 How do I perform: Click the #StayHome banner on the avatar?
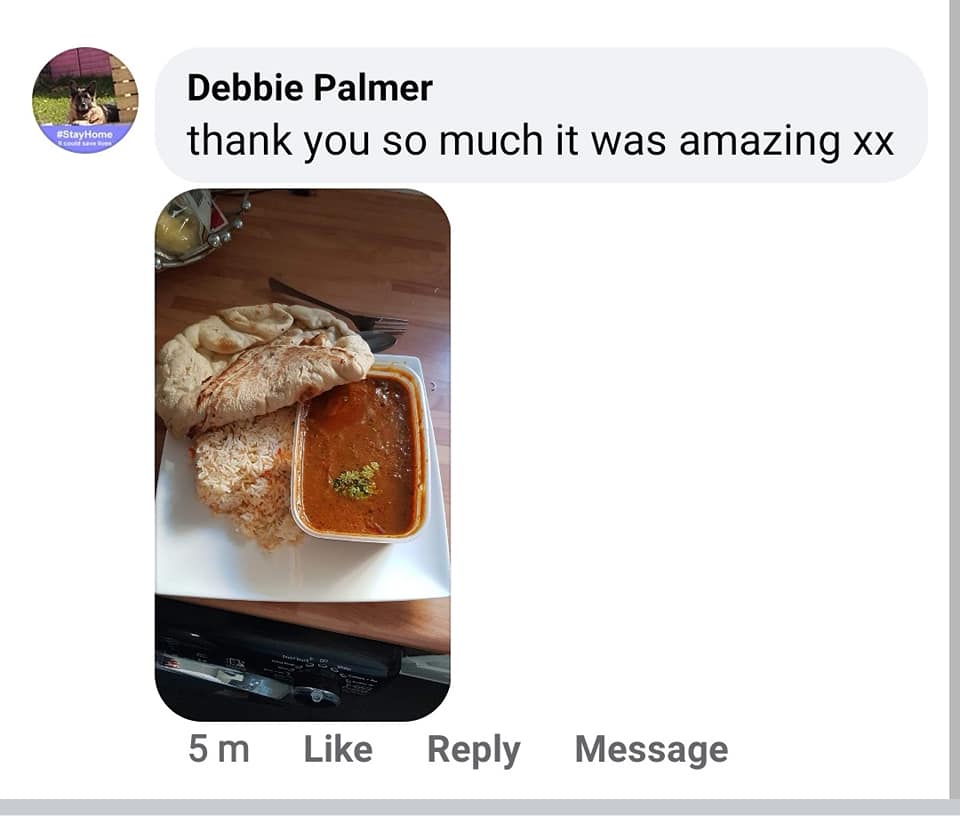pyautogui.click(x=85, y=137)
